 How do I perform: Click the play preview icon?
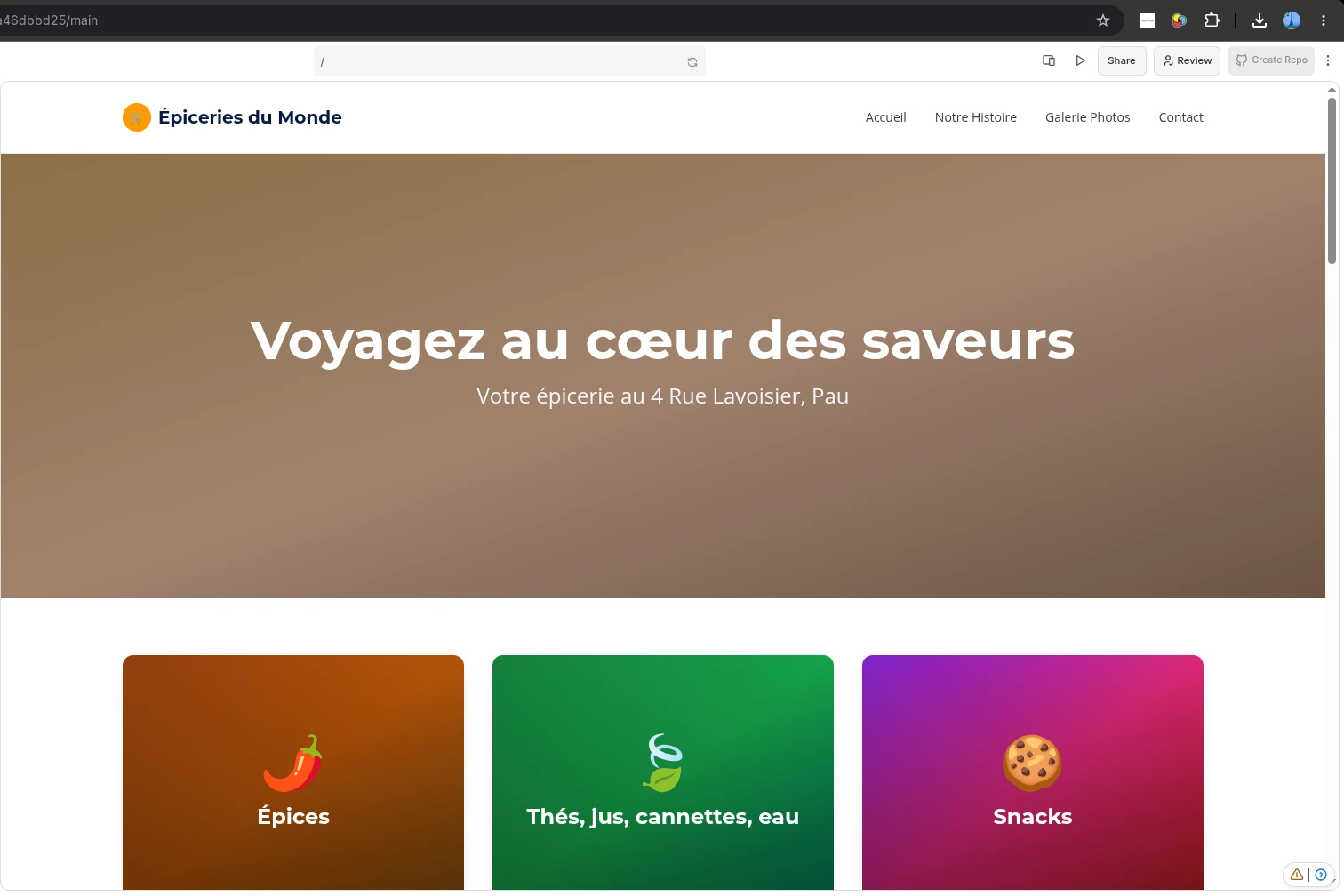click(1080, 60)
